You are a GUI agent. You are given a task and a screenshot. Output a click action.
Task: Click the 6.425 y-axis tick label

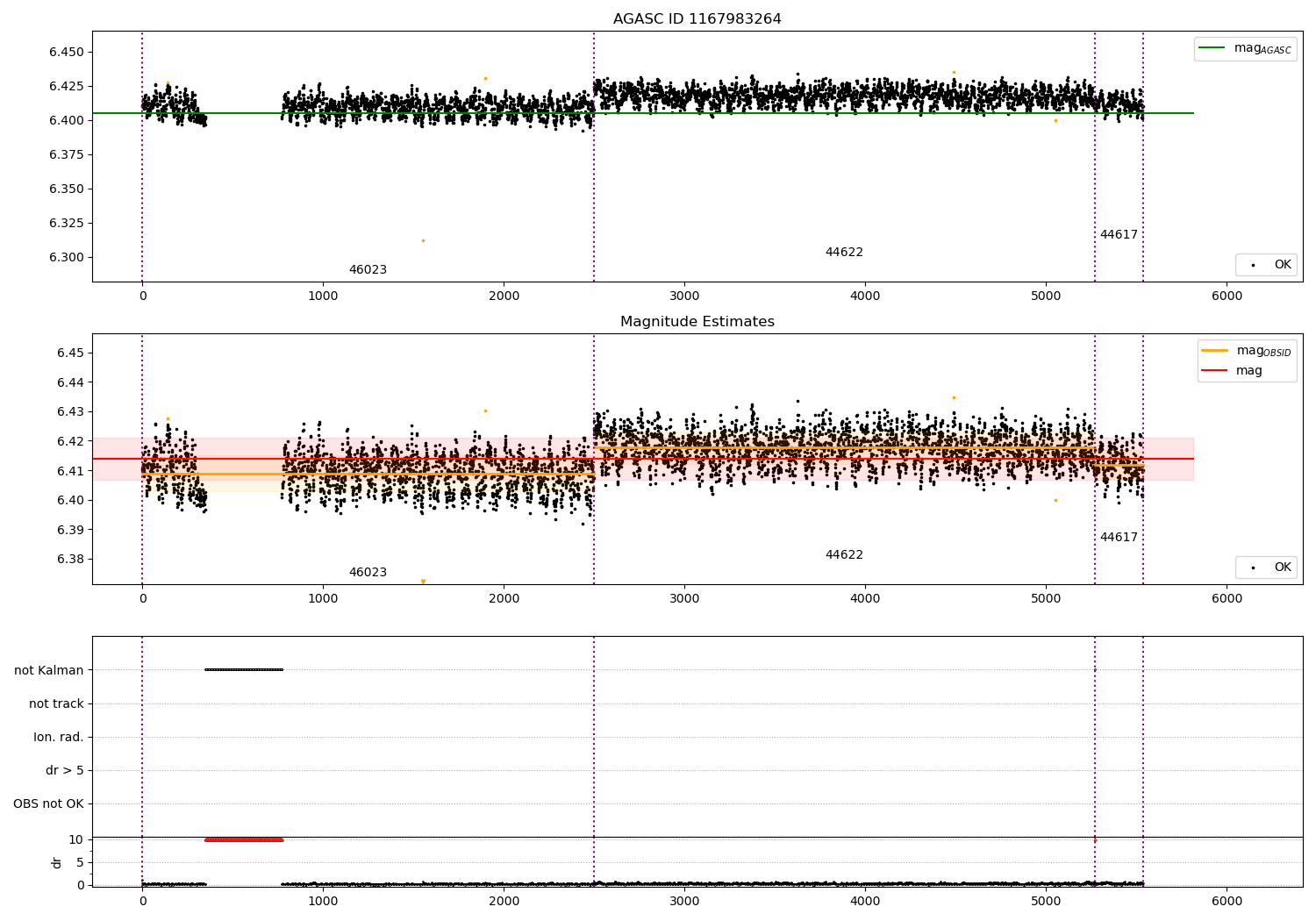click(67, 87)
